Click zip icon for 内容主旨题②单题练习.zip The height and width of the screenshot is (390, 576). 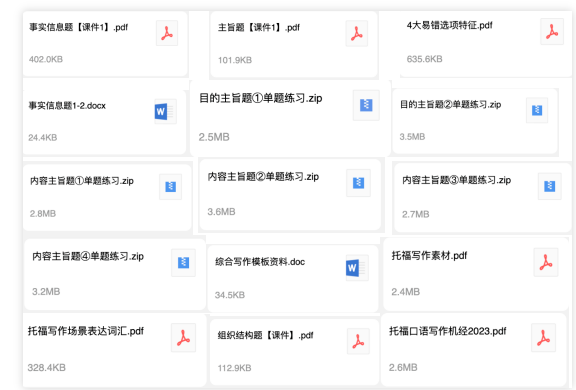click(x=358, y=183)
